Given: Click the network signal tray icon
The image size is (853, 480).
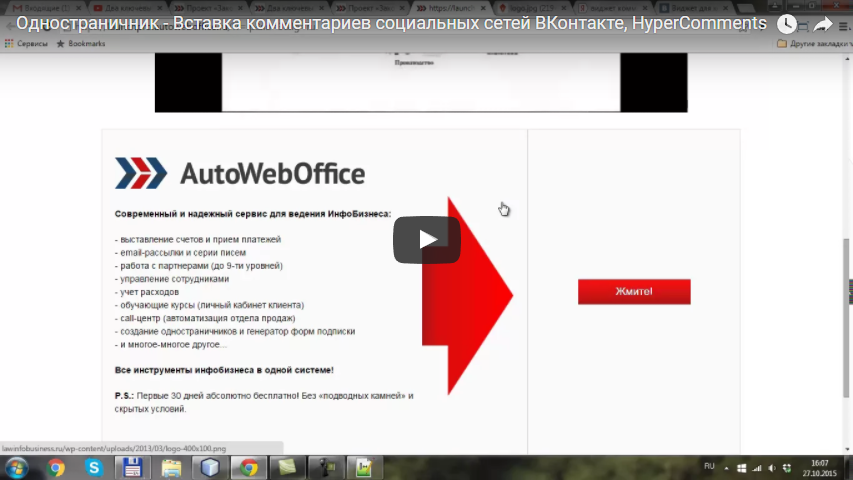Looking at the screenshot, I should (757, 468).
